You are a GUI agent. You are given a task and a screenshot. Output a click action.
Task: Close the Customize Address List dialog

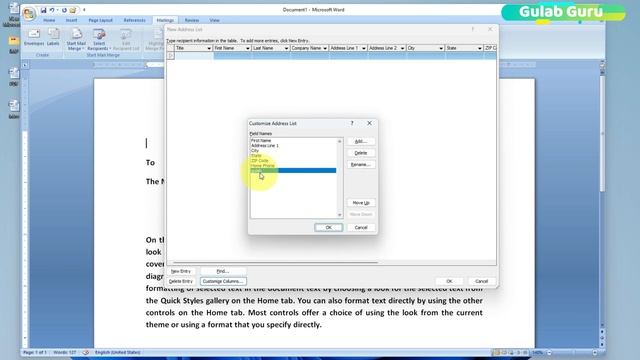coord(369,123)
